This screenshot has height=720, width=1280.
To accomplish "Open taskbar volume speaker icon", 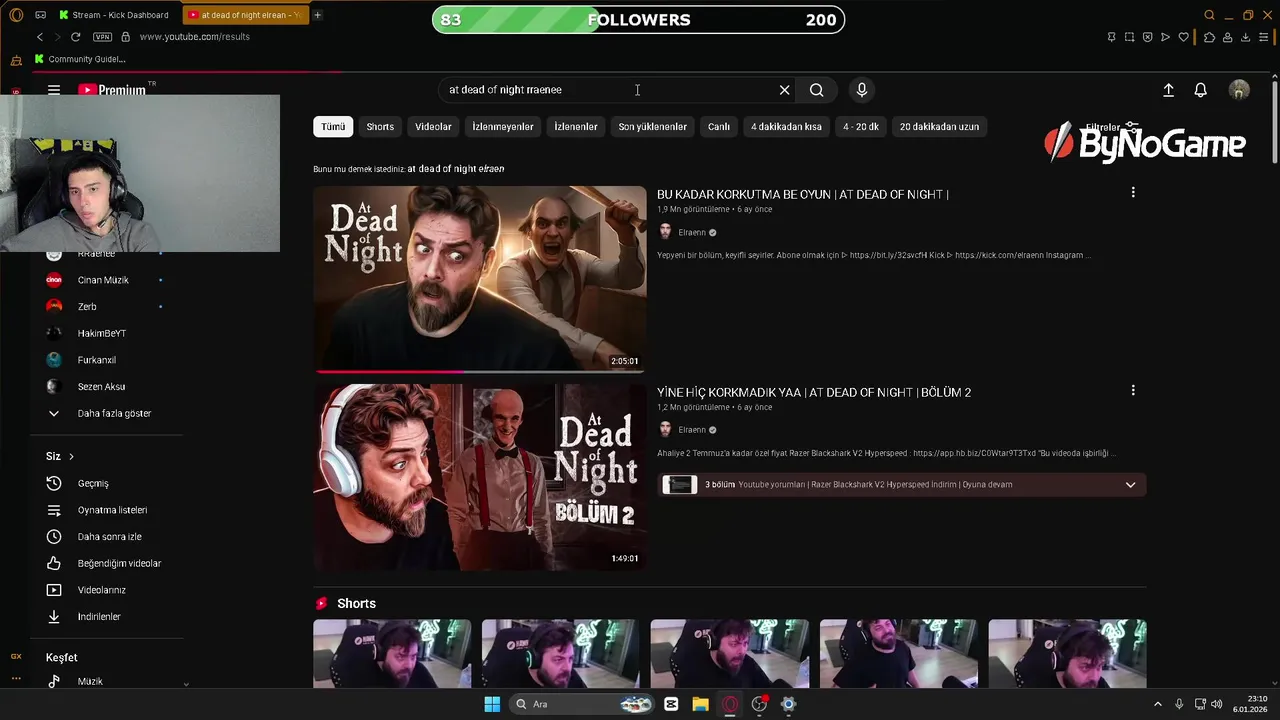I will coord(1216,704).
